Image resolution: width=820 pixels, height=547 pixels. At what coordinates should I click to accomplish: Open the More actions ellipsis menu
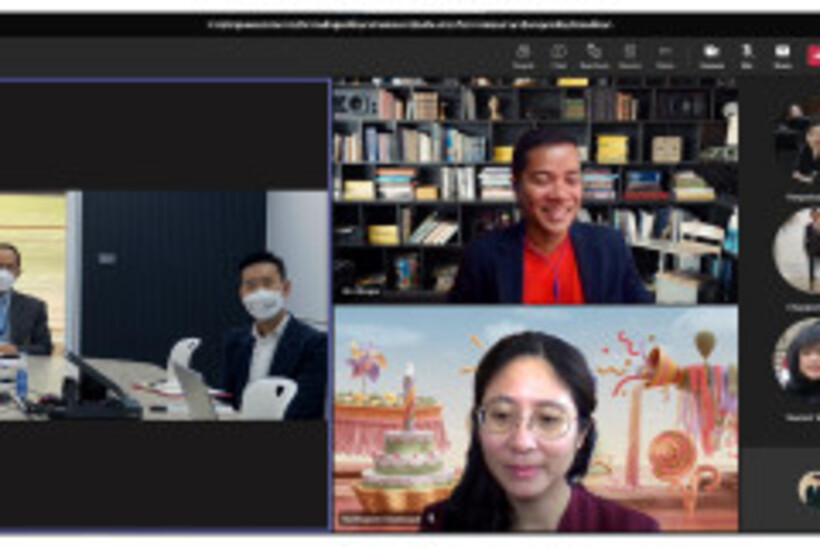pos(665,56)
